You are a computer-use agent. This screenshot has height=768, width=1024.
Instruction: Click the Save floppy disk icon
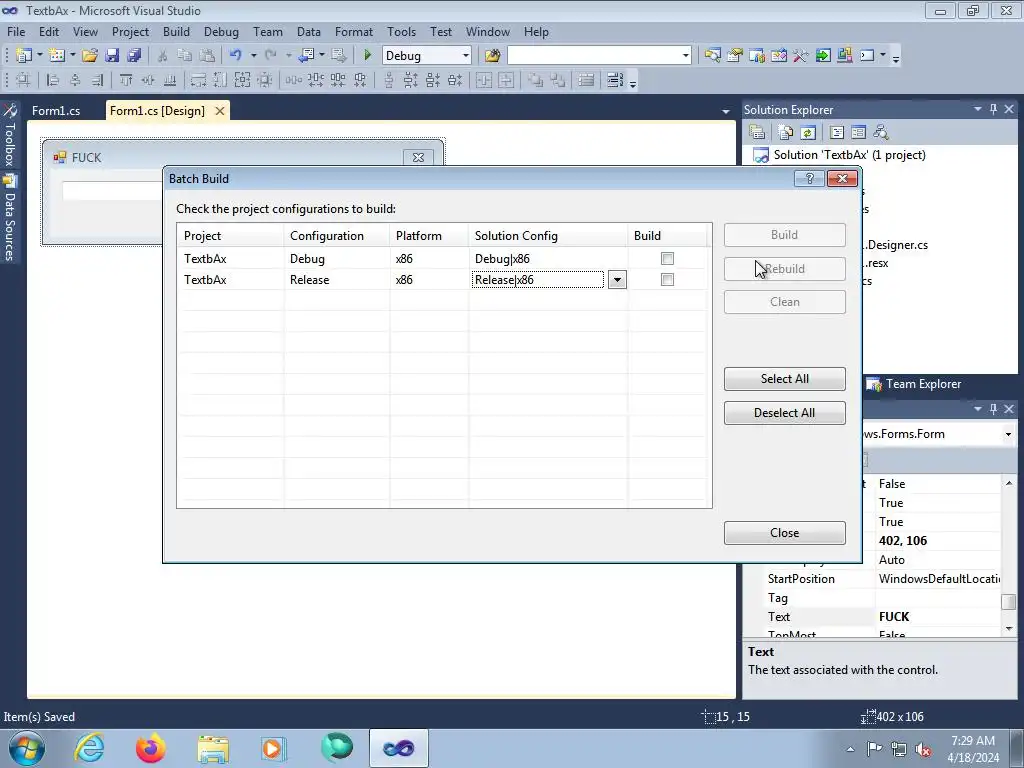coord(112,56)
